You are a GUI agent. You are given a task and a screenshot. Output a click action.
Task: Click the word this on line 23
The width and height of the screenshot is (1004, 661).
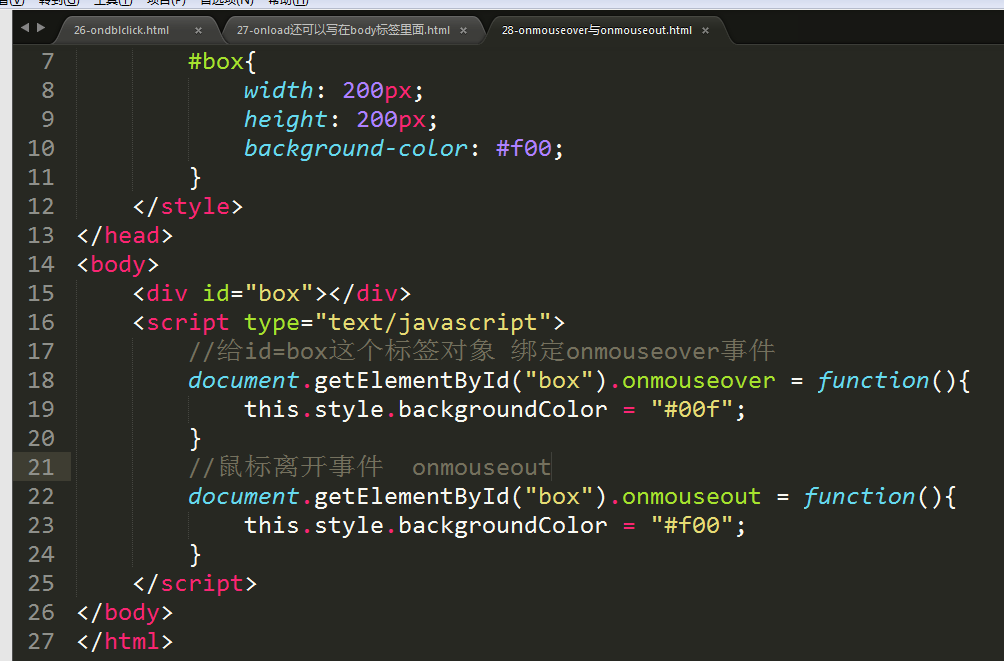pyautogui.click(x=271, y=525)
